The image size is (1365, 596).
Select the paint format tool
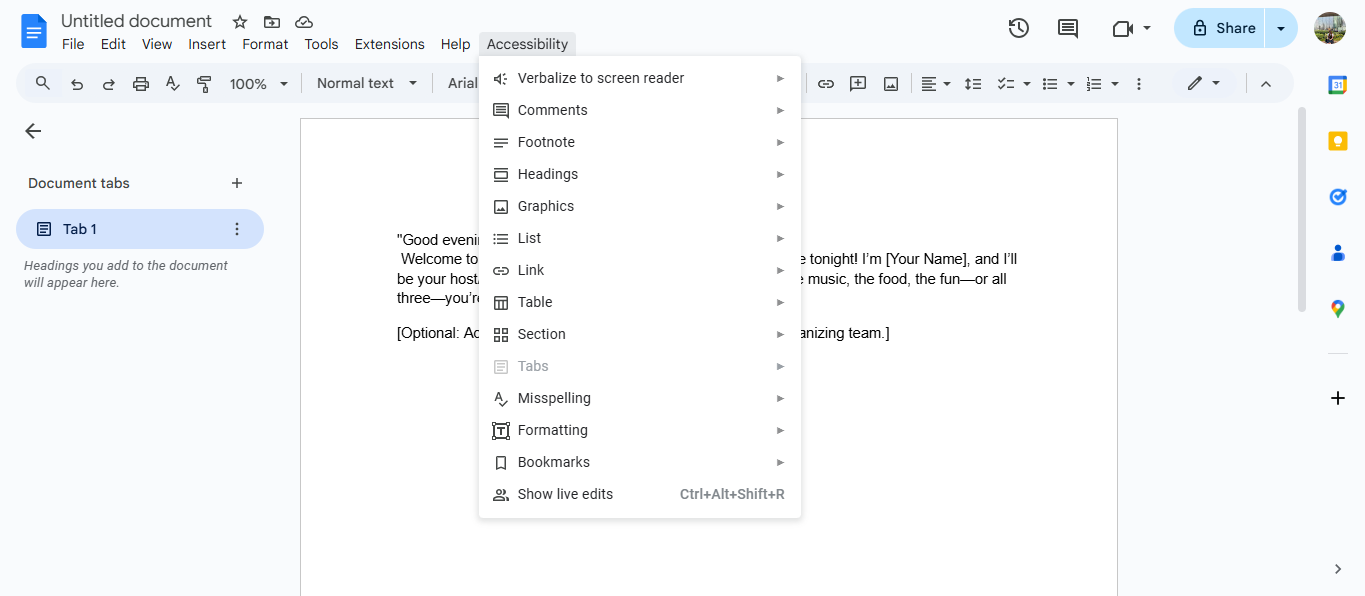coord(204,83)
